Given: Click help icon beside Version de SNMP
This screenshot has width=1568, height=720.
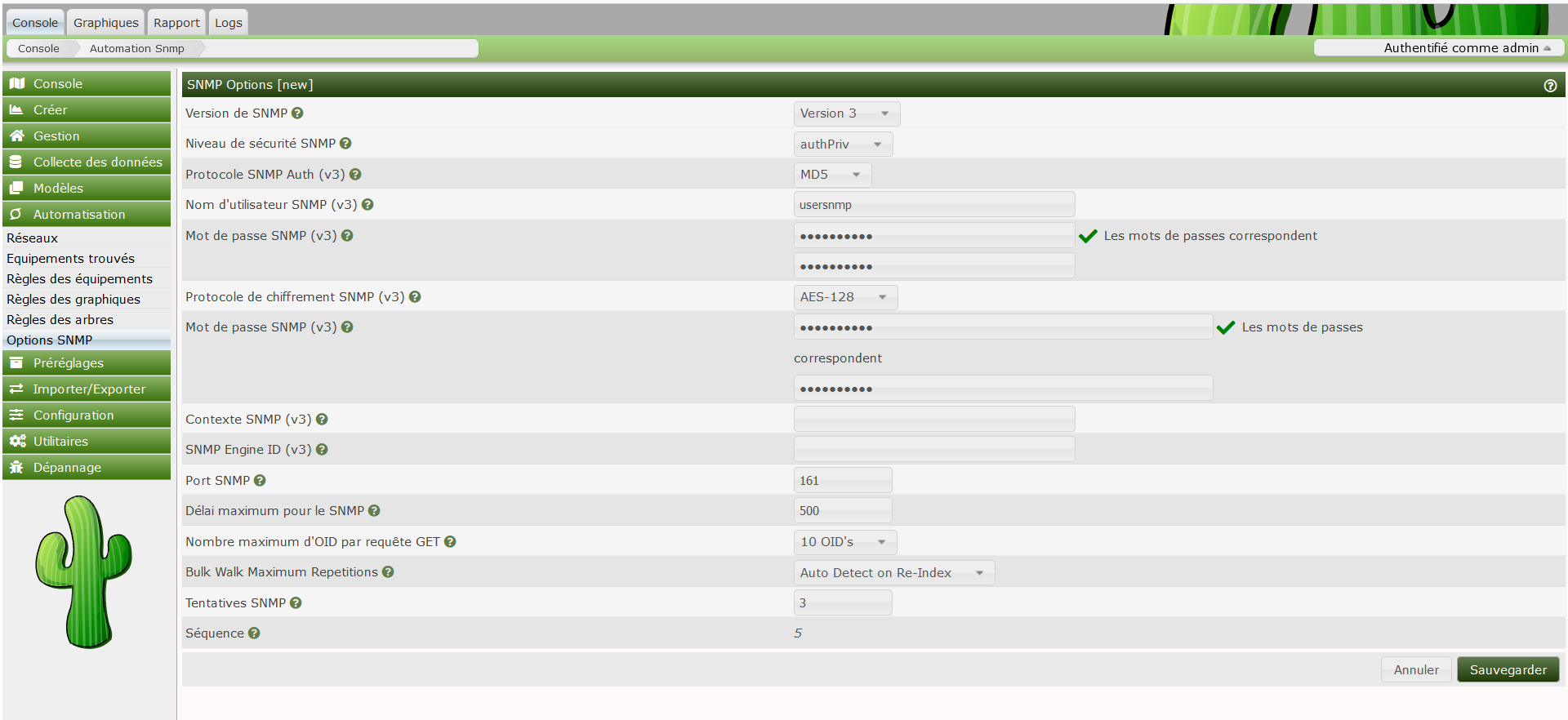Looking at the screenshot, I should point(297,113).
